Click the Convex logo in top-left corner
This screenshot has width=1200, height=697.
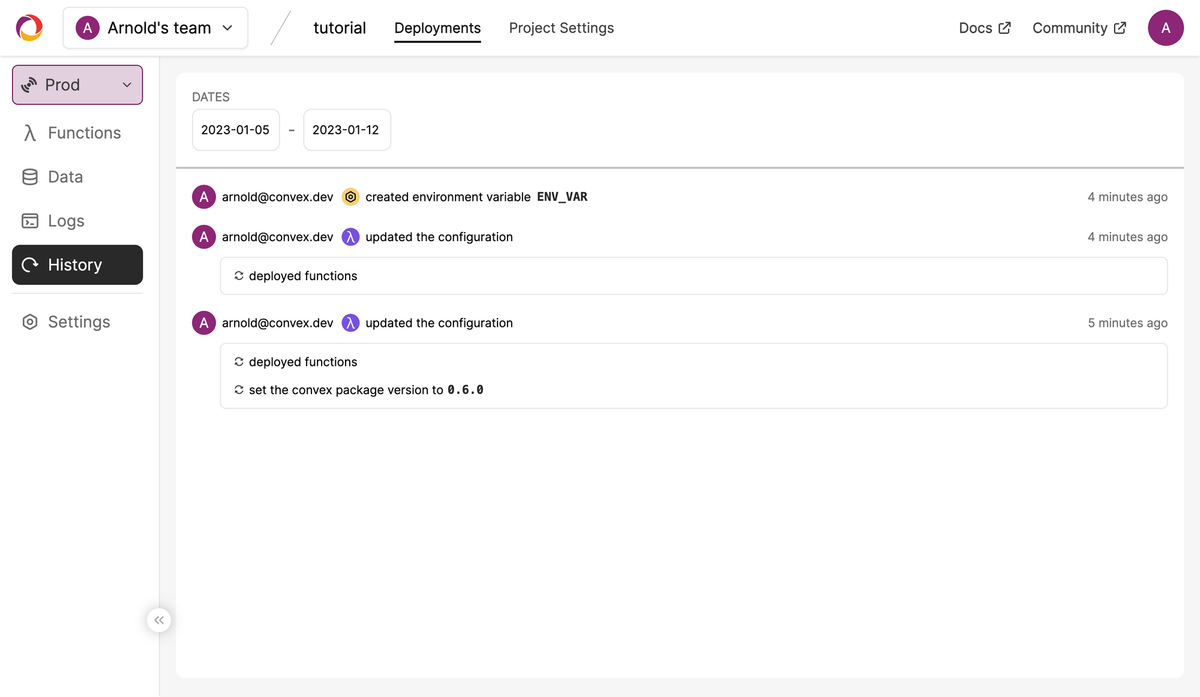28,27
